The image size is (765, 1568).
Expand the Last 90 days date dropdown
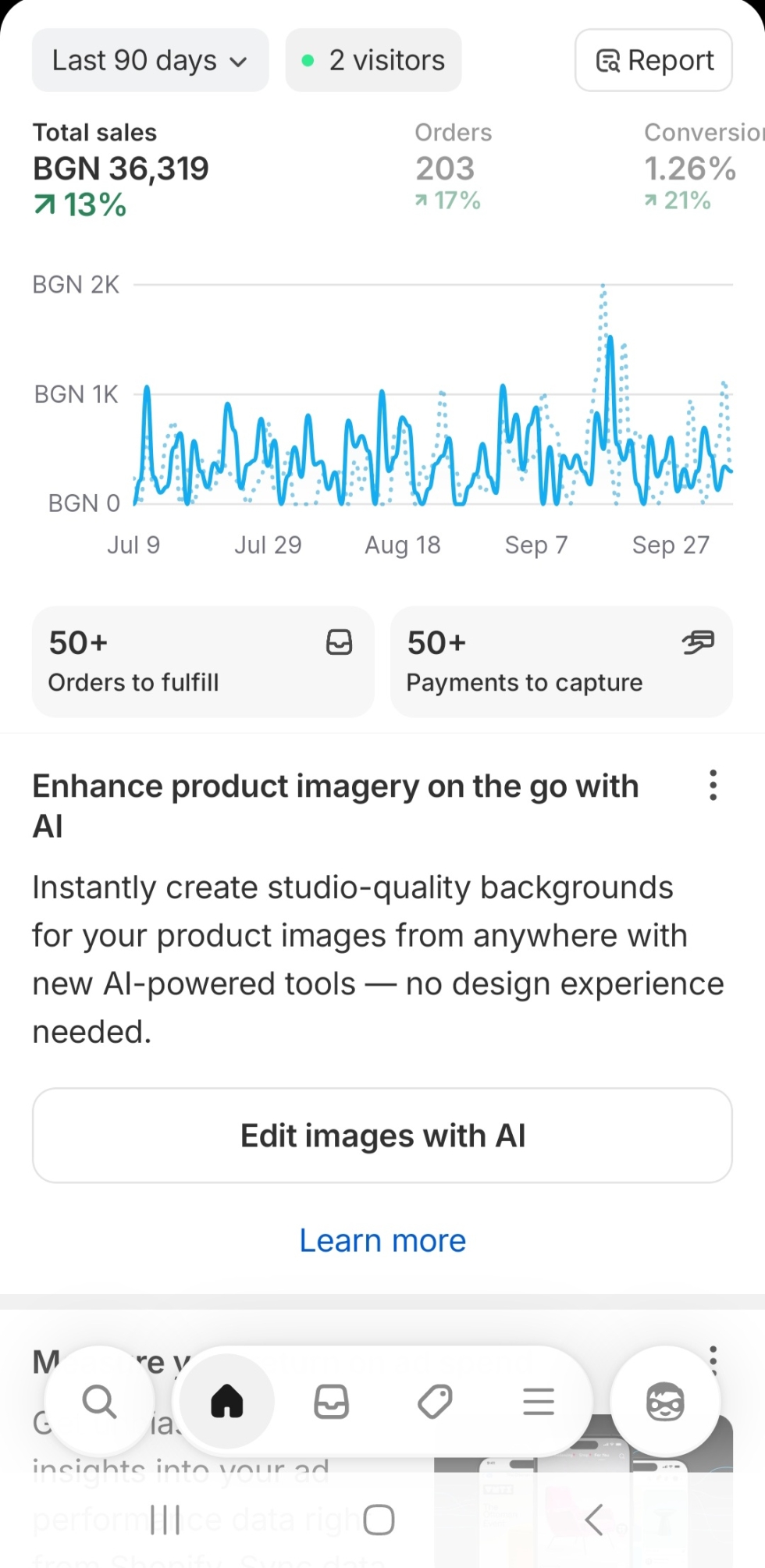(150, 60)
